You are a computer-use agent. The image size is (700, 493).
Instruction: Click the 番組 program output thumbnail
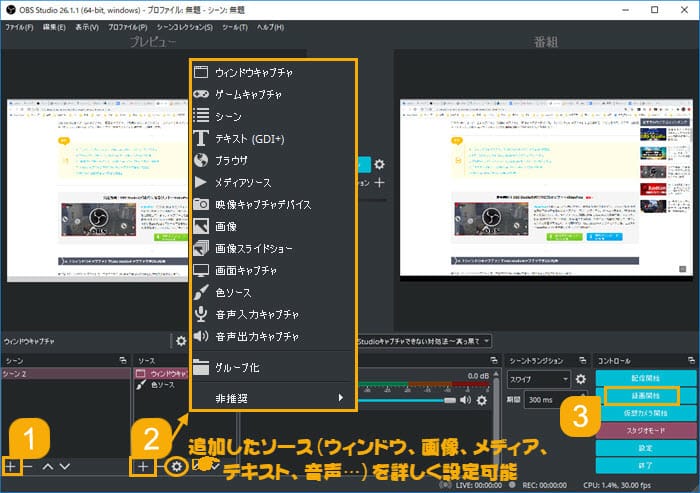546,189
